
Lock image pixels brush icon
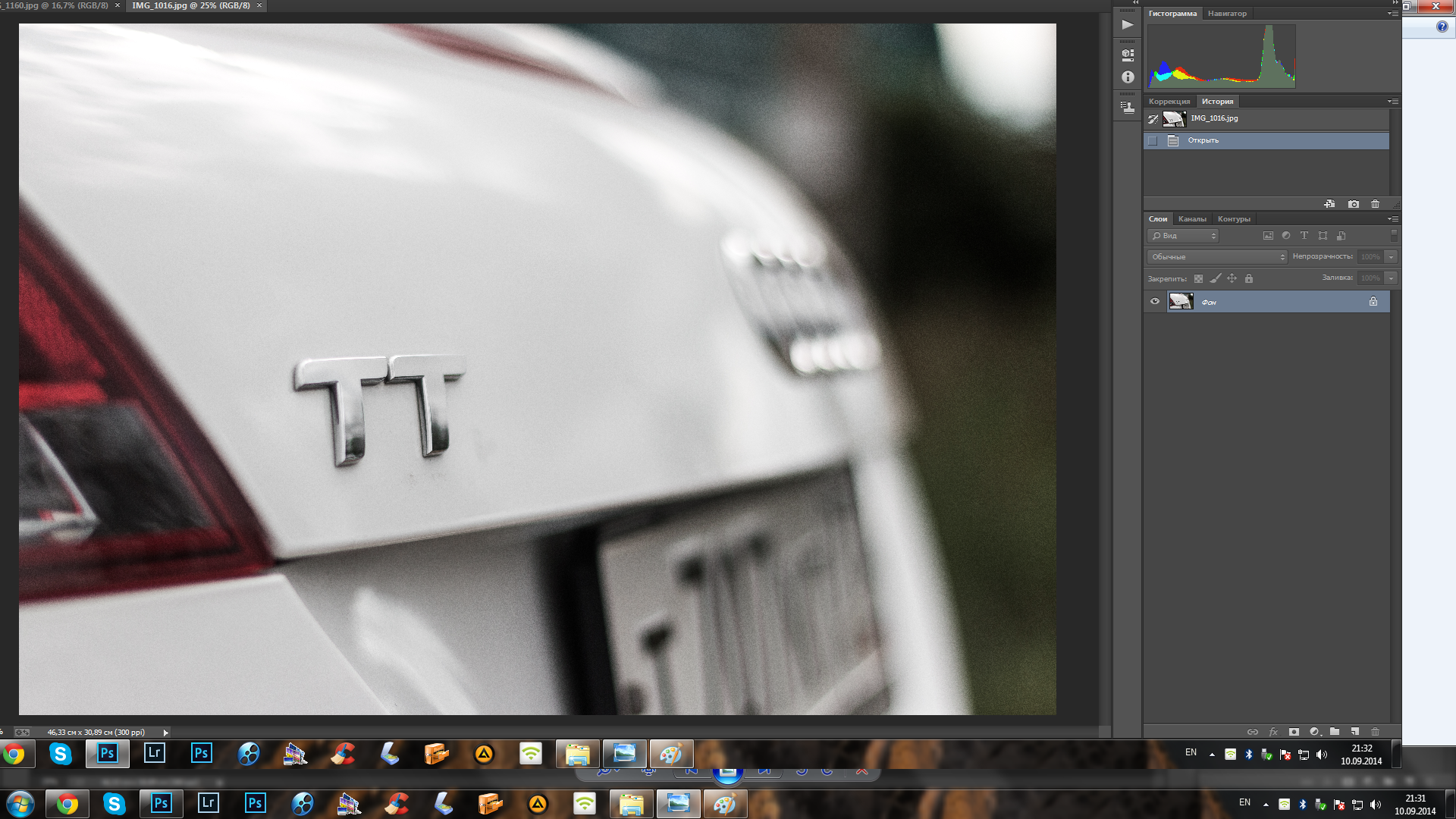click(x=1215, y=278)
